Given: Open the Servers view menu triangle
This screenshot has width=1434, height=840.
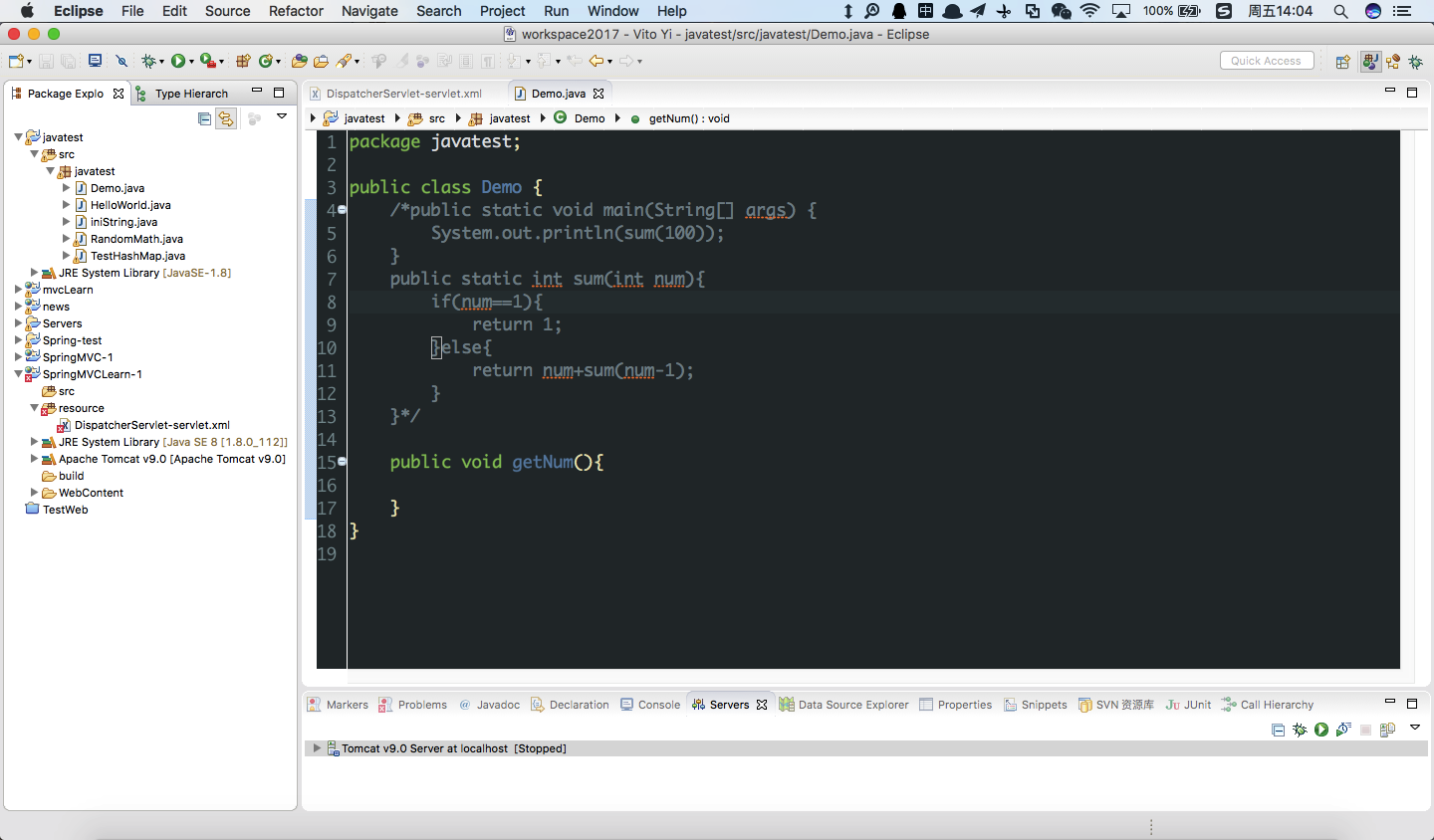Looking at the screenshot, I should pyautogui.click(x=1415, y=729).
